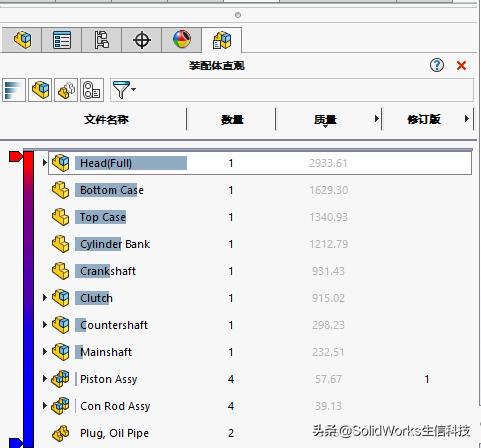Click the help question mark icon

(x=437, y=65)
